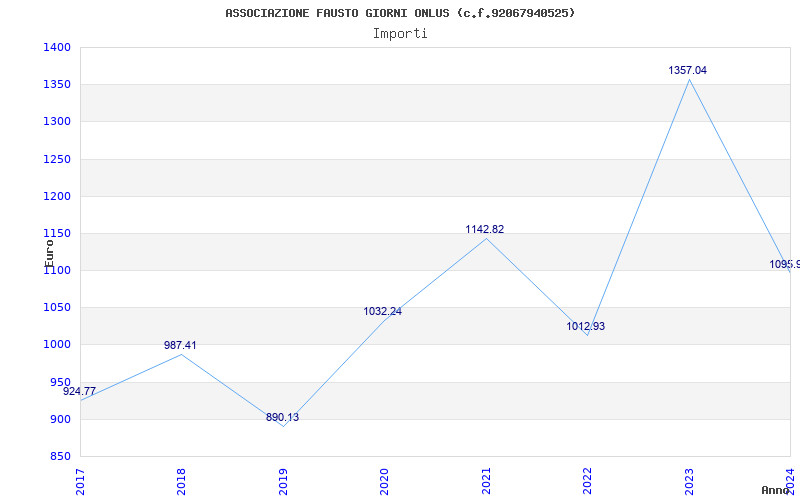Click the Importi subtitle

coord(400,34)
